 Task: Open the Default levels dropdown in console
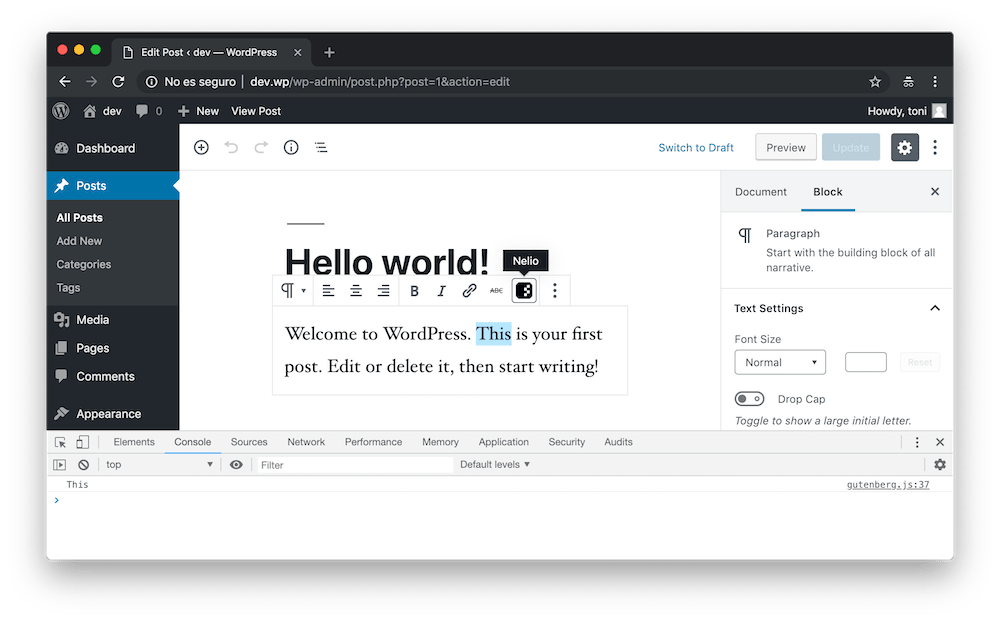click(x=495, y=465)
